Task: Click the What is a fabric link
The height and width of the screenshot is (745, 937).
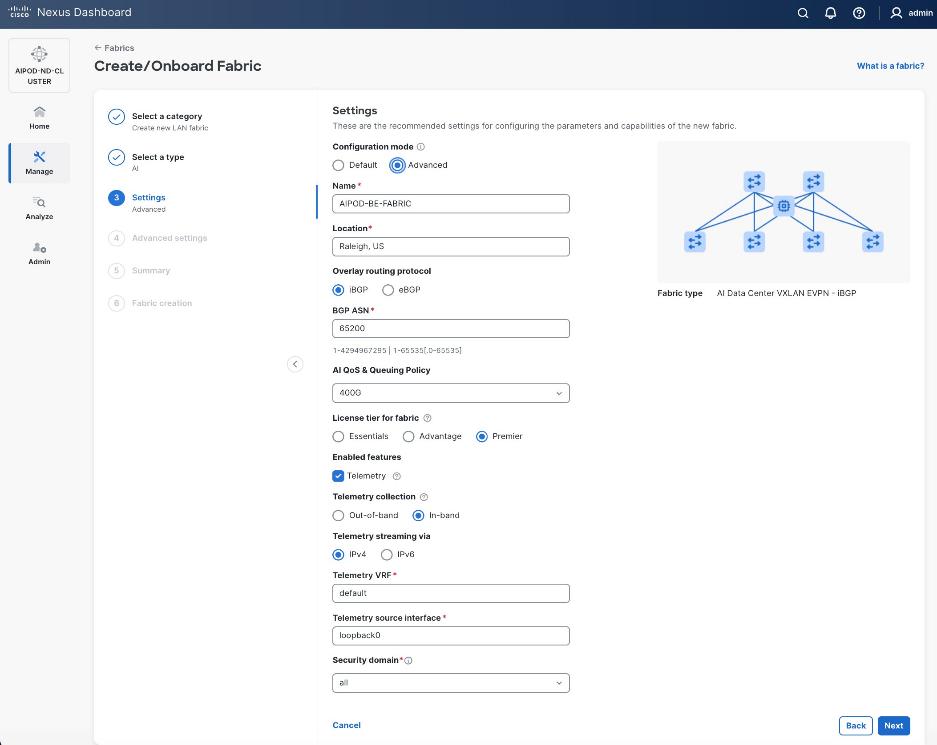Action: click(x=891, y=64)
